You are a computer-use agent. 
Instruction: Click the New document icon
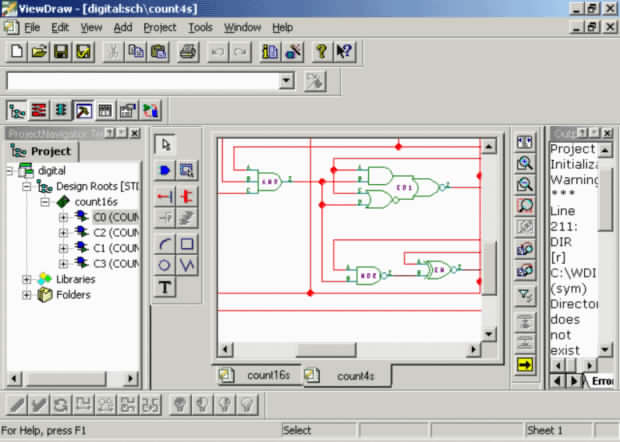click(x=17, y=52)
